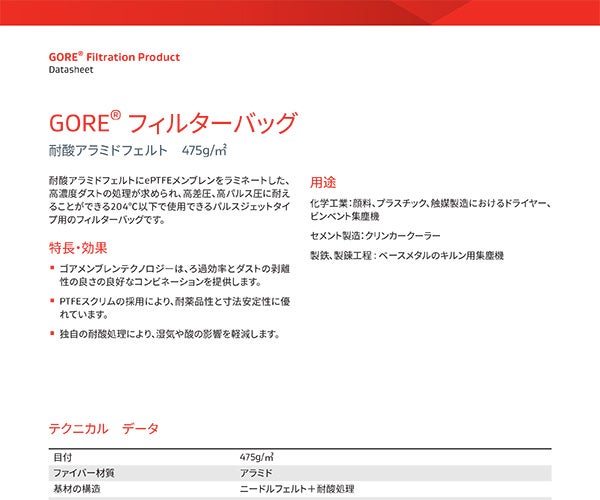
Task: Click the '目付' table row label
Action: (x=62, y=457)
